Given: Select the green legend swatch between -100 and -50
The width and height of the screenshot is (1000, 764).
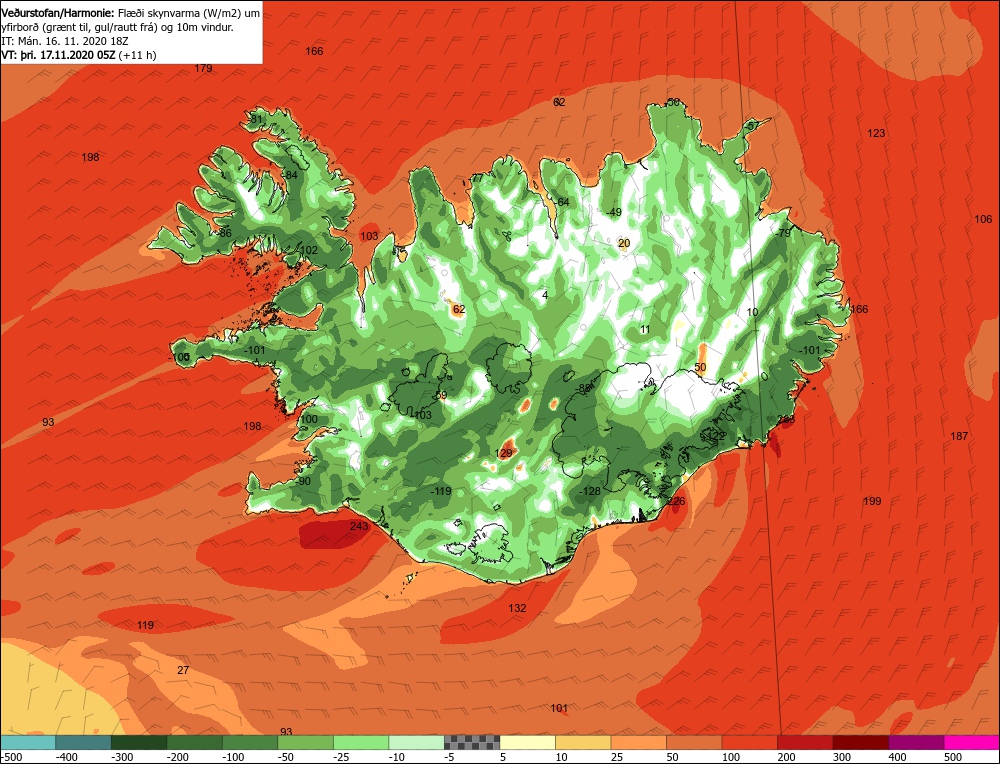Looking at the screenshot, I should 249,742.
